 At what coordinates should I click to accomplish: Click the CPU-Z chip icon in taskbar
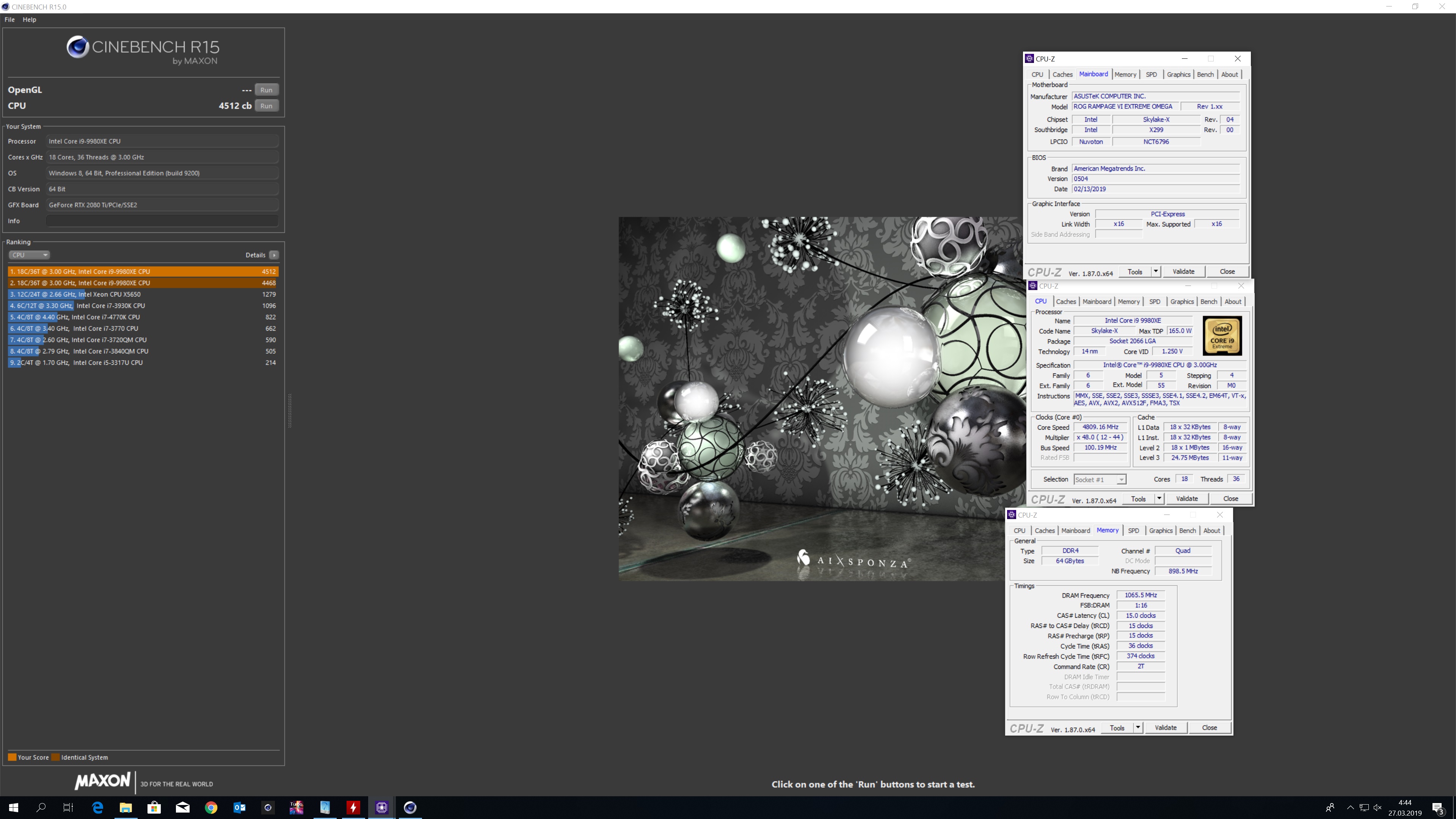pyautogui.click(x=381, y=808)
